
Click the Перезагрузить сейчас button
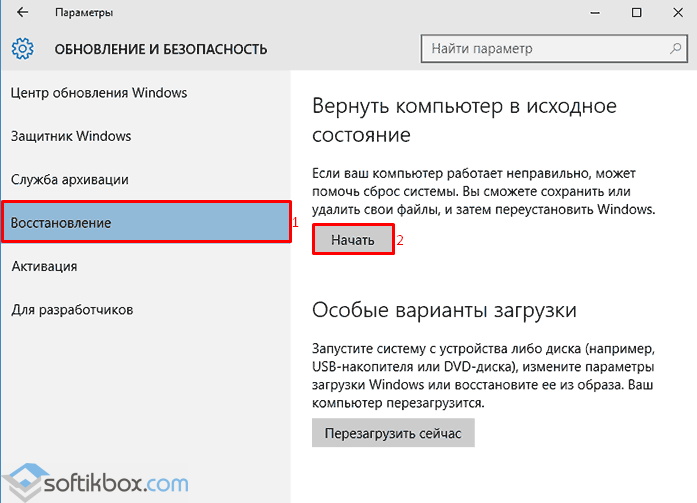pos(393,433)
